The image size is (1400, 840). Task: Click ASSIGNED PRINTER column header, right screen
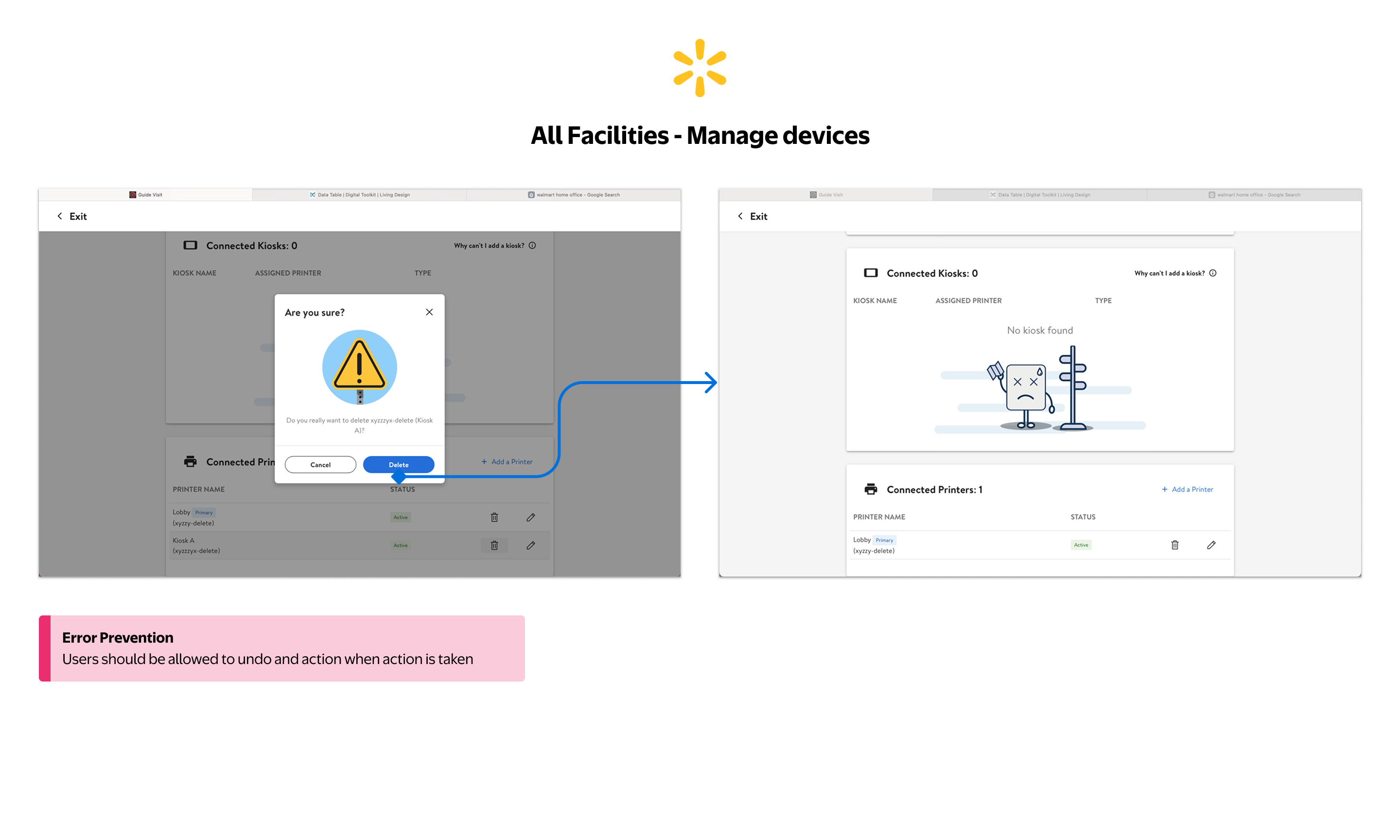(968, 301)
